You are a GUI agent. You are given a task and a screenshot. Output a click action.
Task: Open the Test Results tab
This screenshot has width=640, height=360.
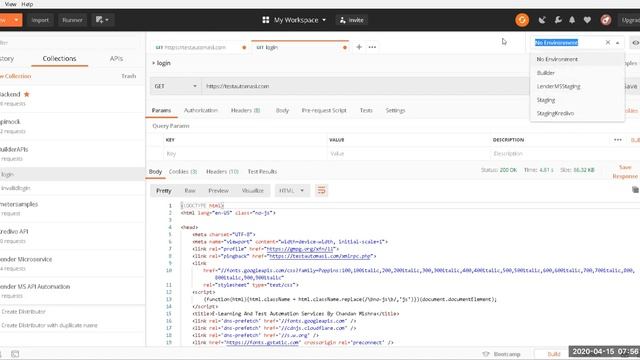click(x=262, y=171)
